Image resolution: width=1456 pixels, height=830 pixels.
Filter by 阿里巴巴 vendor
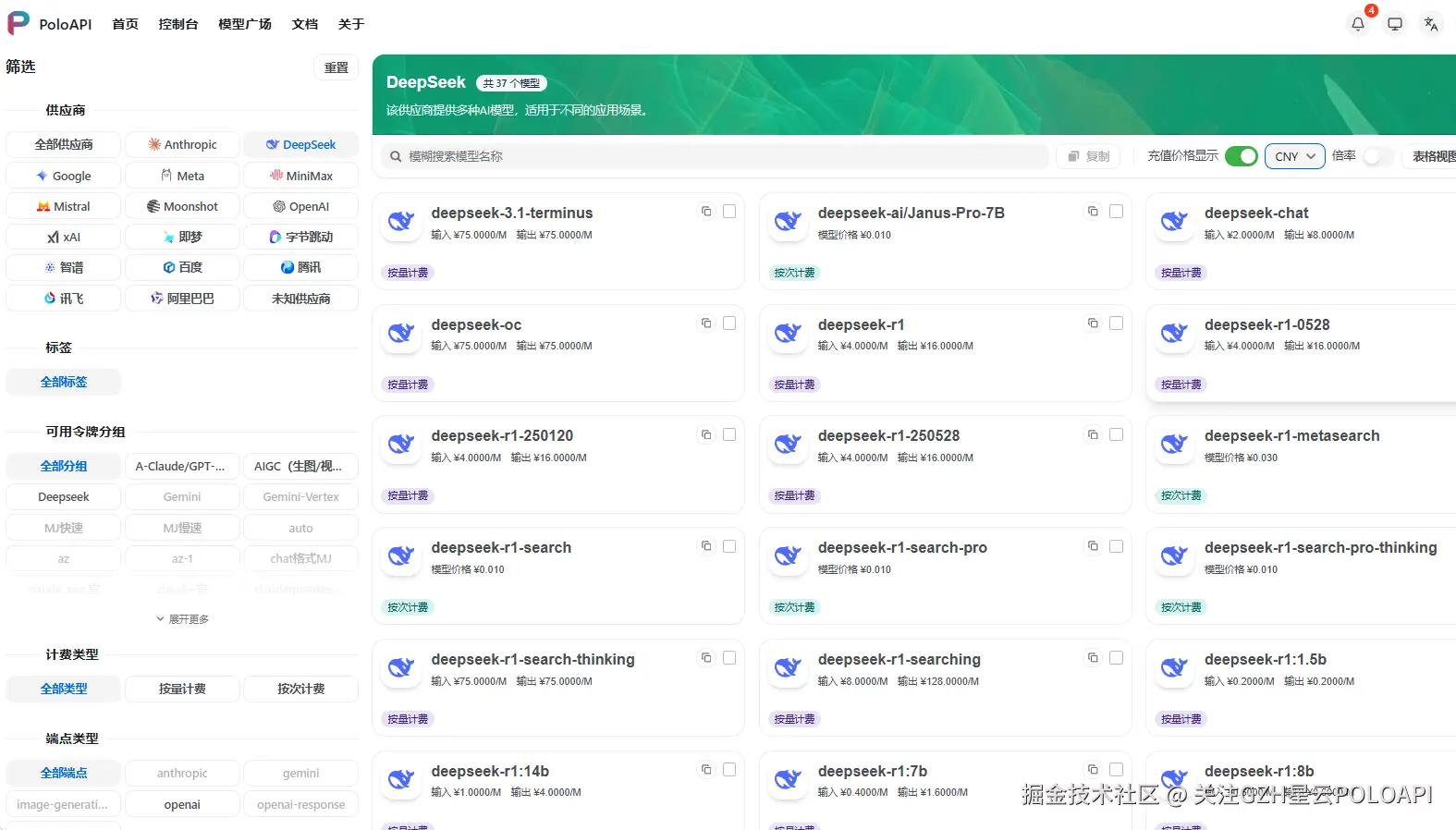(182, 299)
